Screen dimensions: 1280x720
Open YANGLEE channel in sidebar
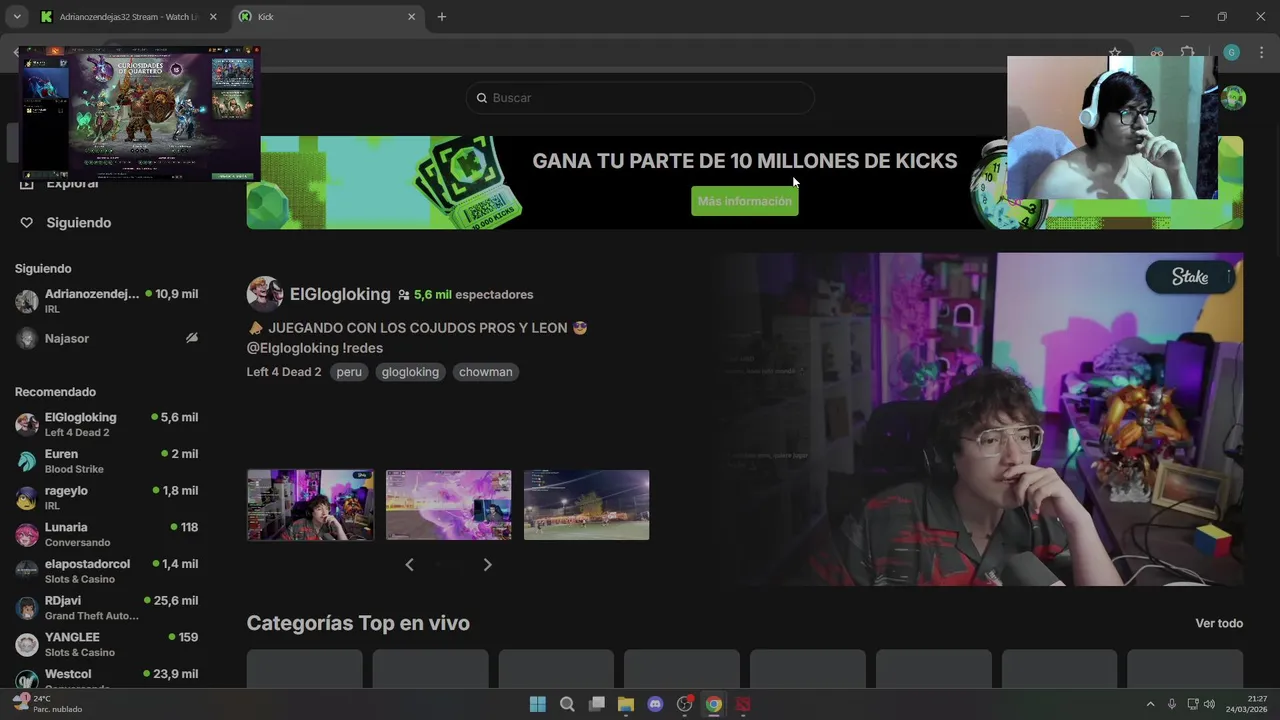coord(107,644)
